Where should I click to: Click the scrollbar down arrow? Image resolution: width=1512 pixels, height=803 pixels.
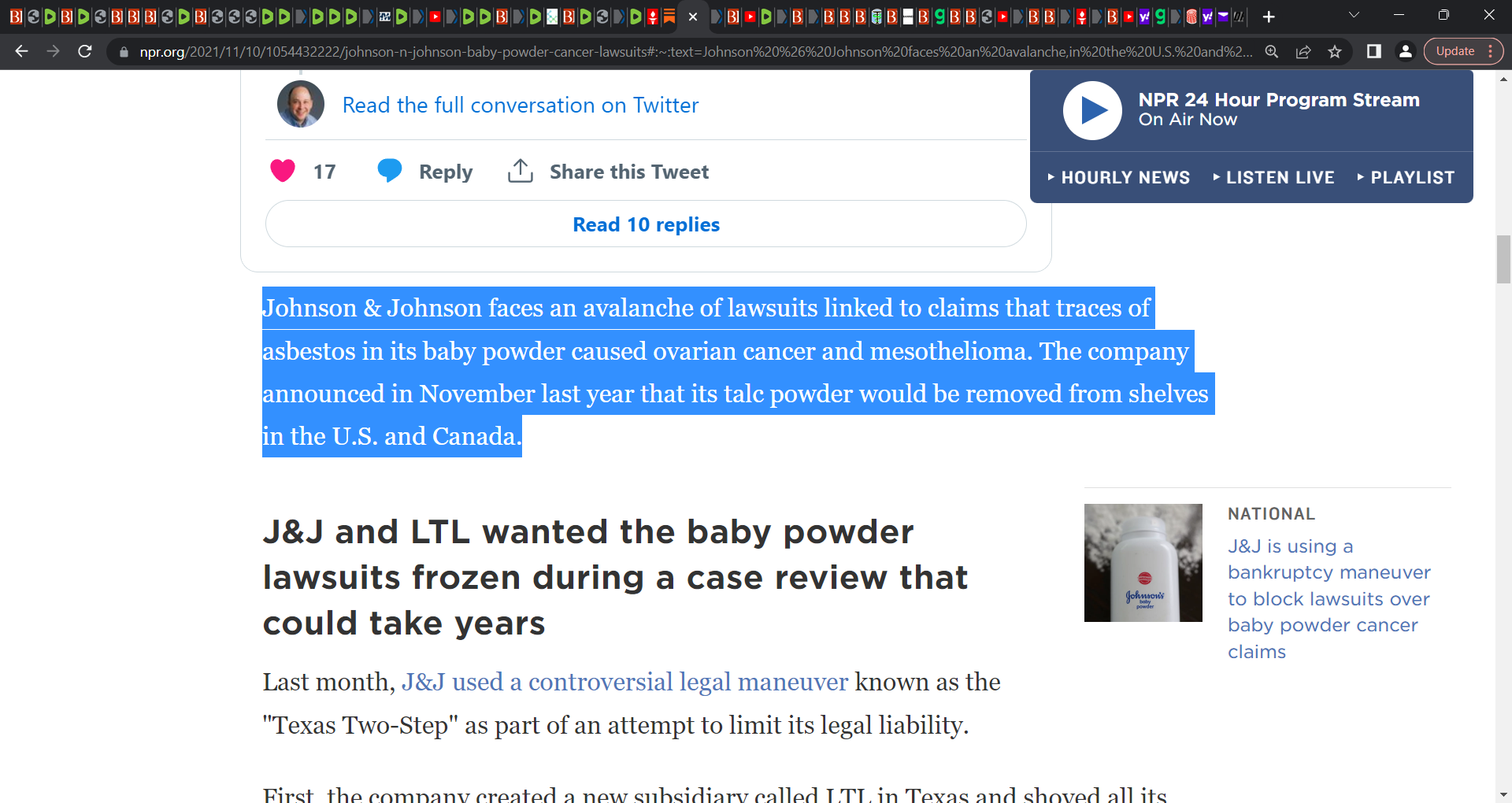coord(1504,795)
